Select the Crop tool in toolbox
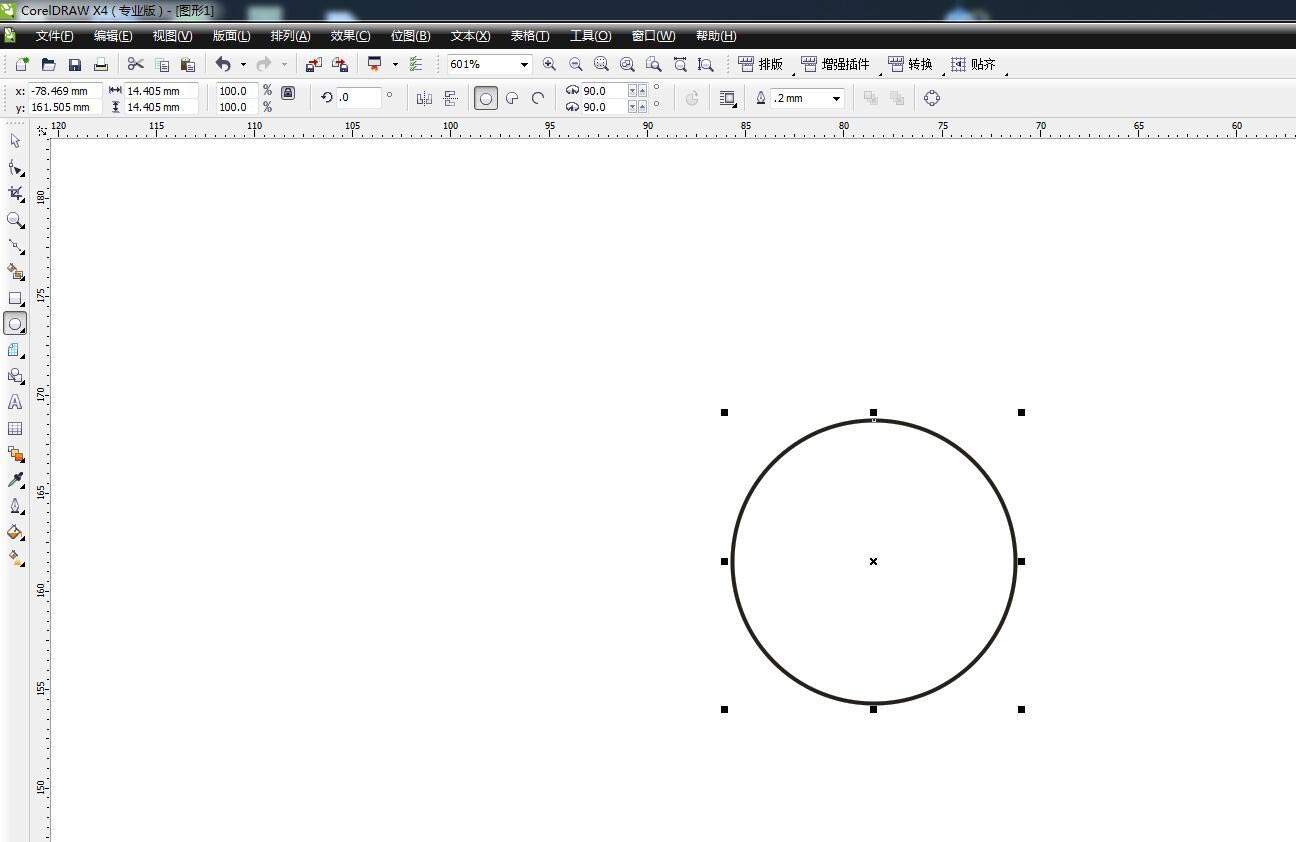 [15, 193]
